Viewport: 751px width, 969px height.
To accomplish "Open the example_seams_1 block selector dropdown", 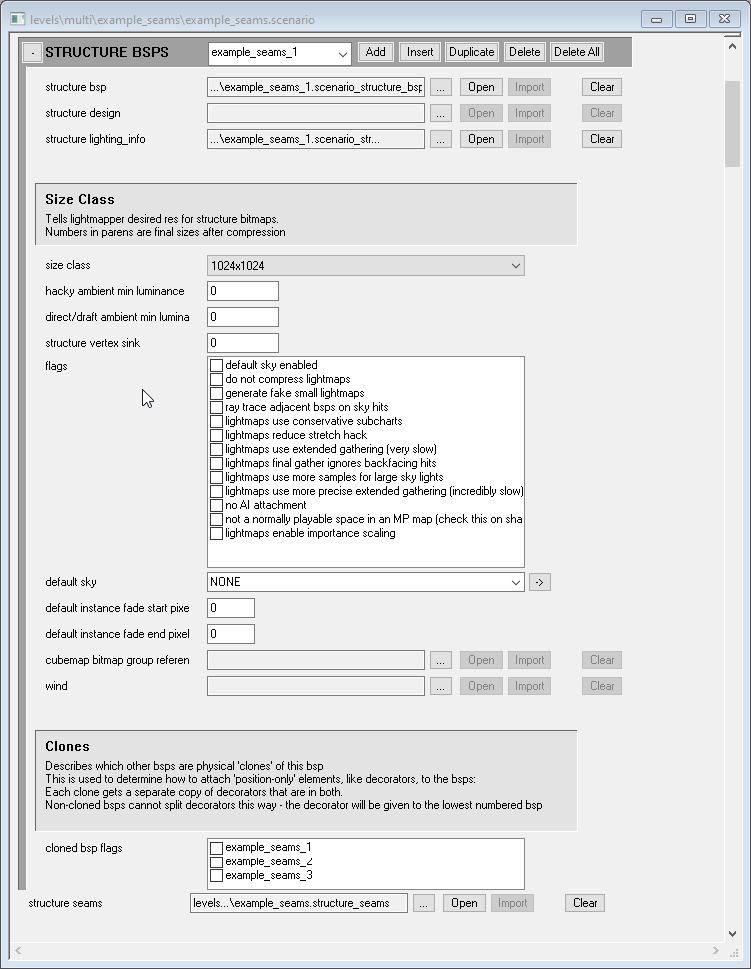I will point(342,54).
